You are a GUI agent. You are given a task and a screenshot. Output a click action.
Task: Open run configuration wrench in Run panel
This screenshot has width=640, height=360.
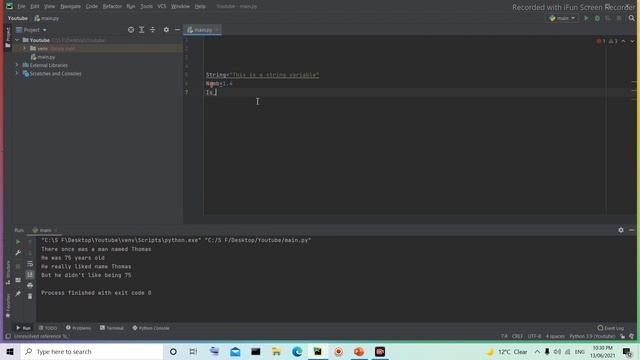tap(18, 253)
